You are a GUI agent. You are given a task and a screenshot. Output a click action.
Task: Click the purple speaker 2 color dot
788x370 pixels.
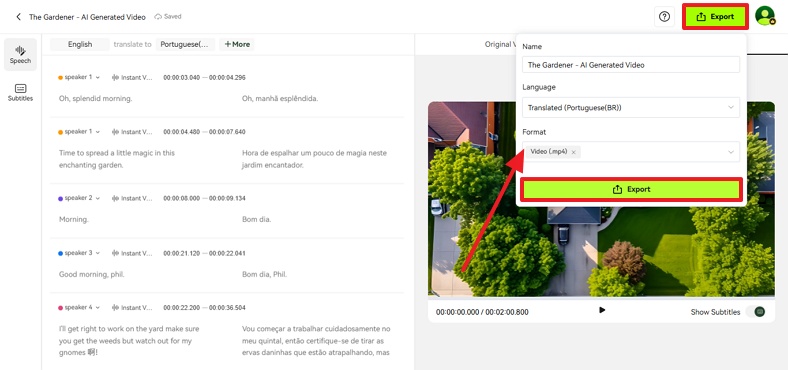[60, 199]
